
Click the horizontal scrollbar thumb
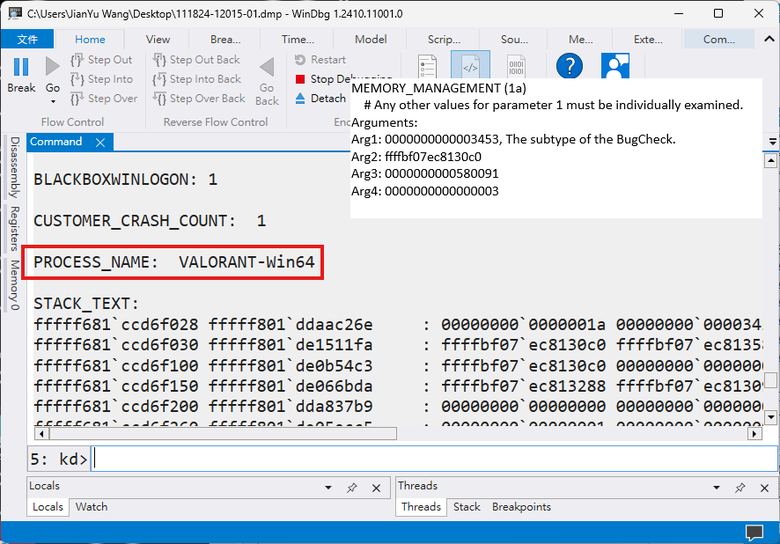pos(222,434)
